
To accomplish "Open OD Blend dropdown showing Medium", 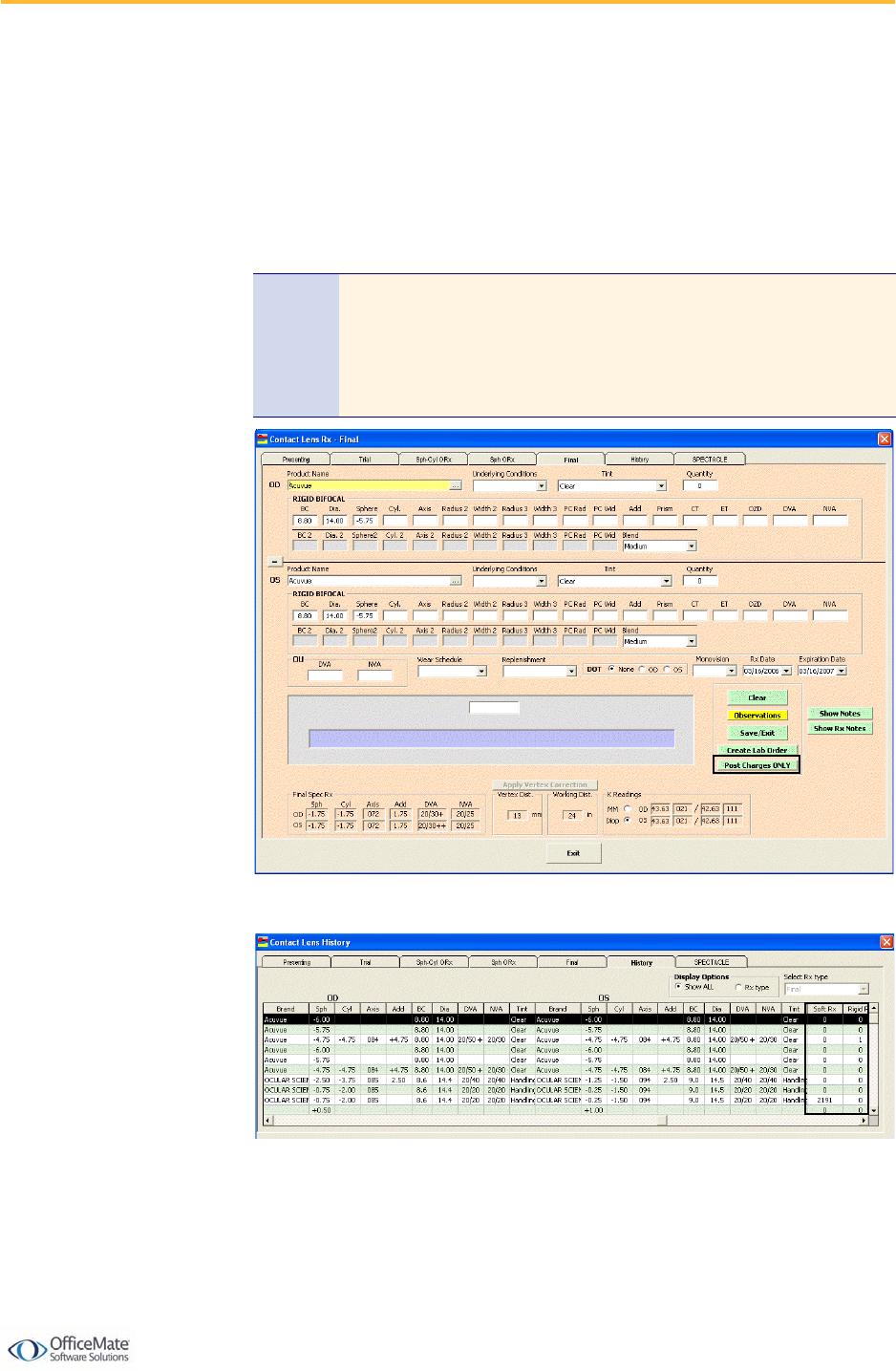I will [x=692, y=546].
